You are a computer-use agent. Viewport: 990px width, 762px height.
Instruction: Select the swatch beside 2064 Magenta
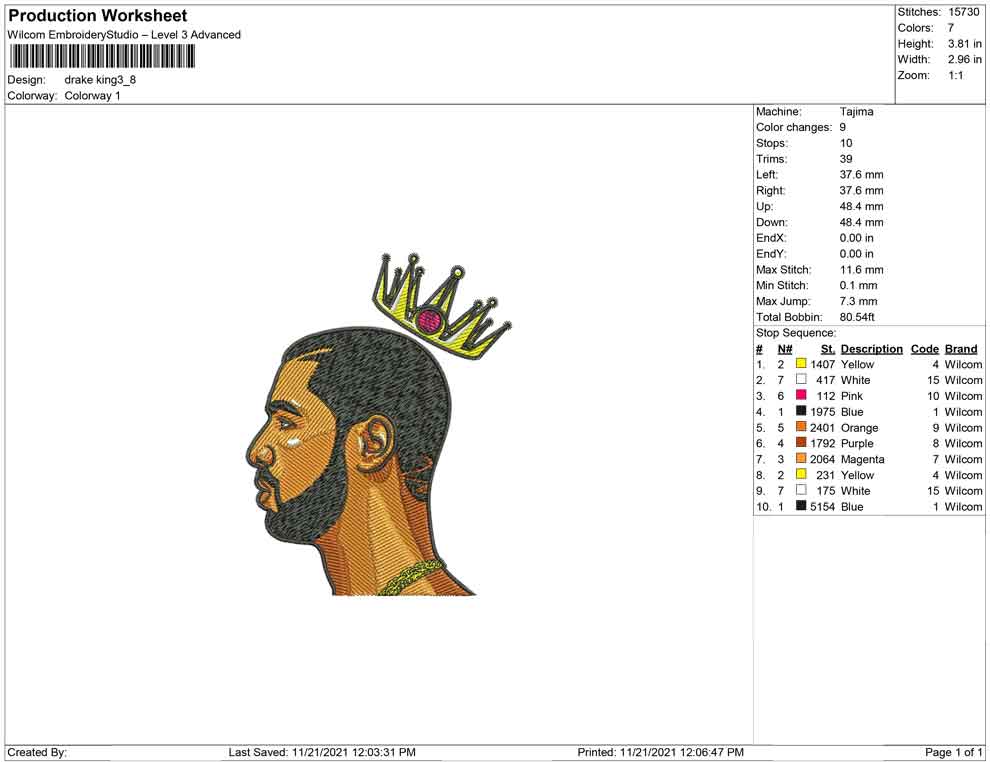801,458
